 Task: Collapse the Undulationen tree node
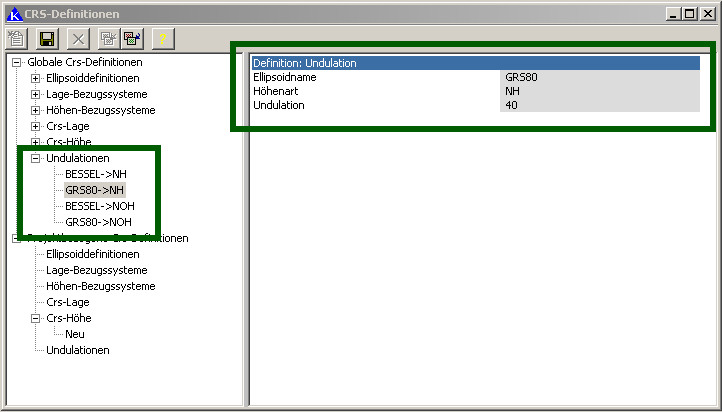point(36,158)
